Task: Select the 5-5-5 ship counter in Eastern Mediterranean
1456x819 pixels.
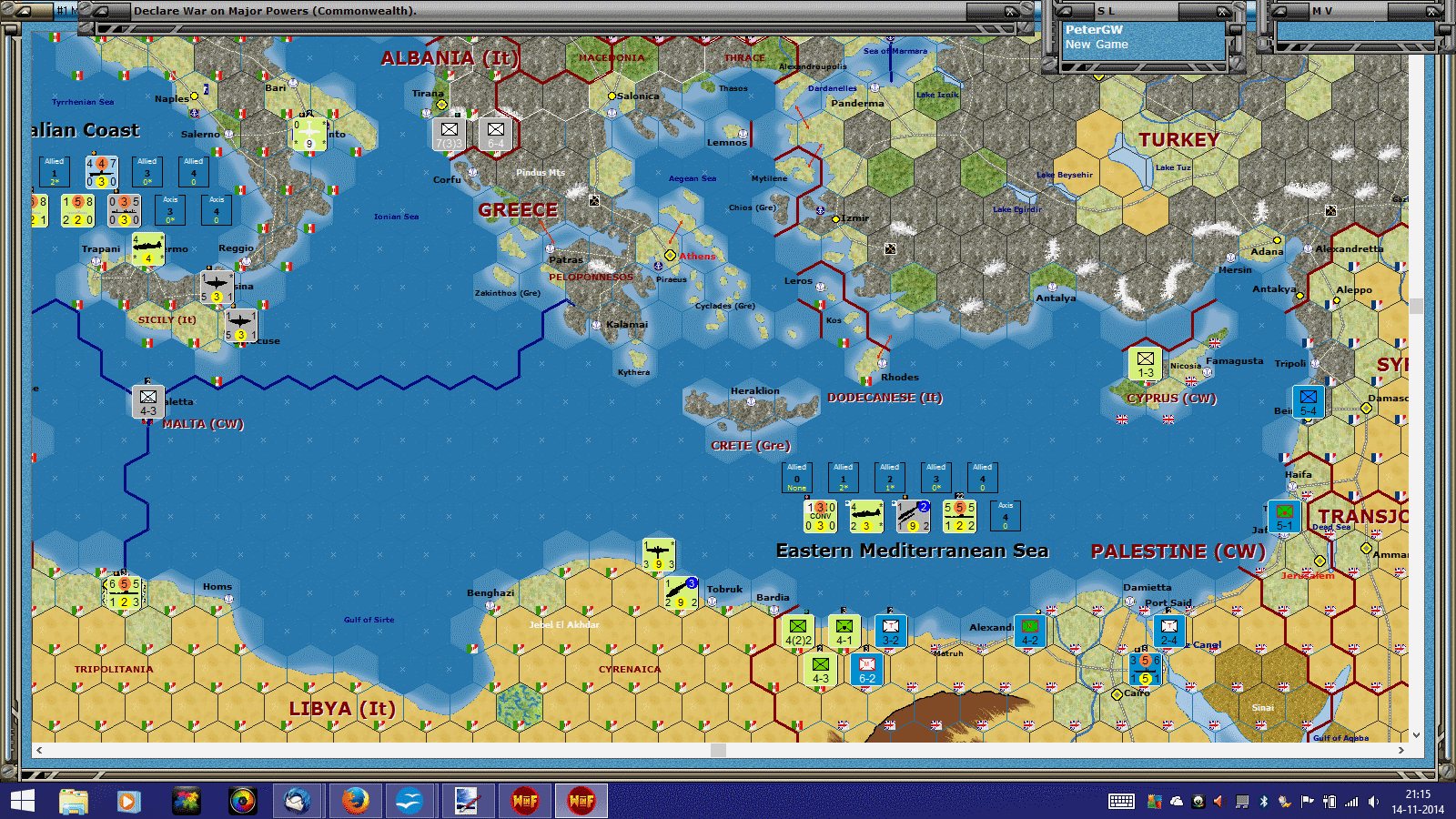Action: (959, 516)
